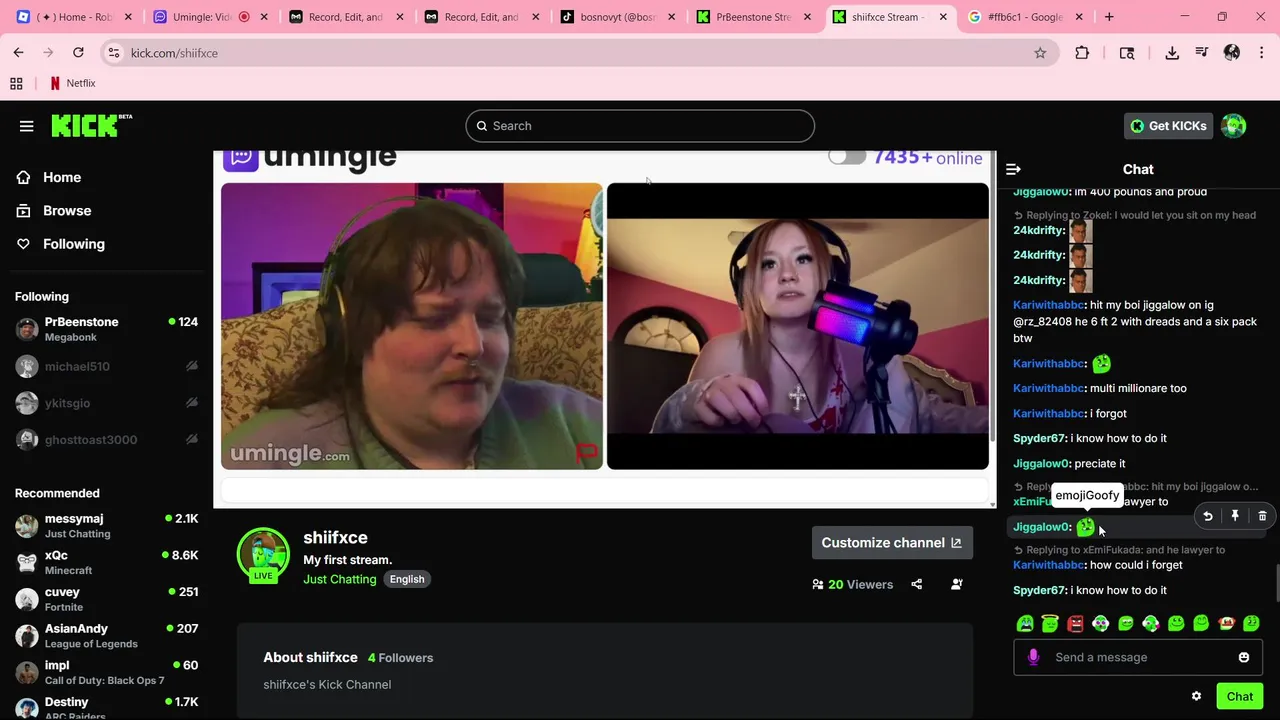Open cuvey in Recommended

[x=106, y=599]
